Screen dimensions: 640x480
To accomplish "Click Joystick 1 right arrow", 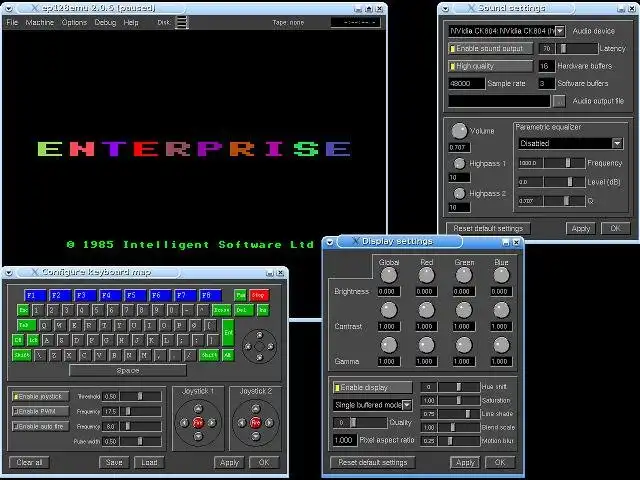I will [212, 422].
